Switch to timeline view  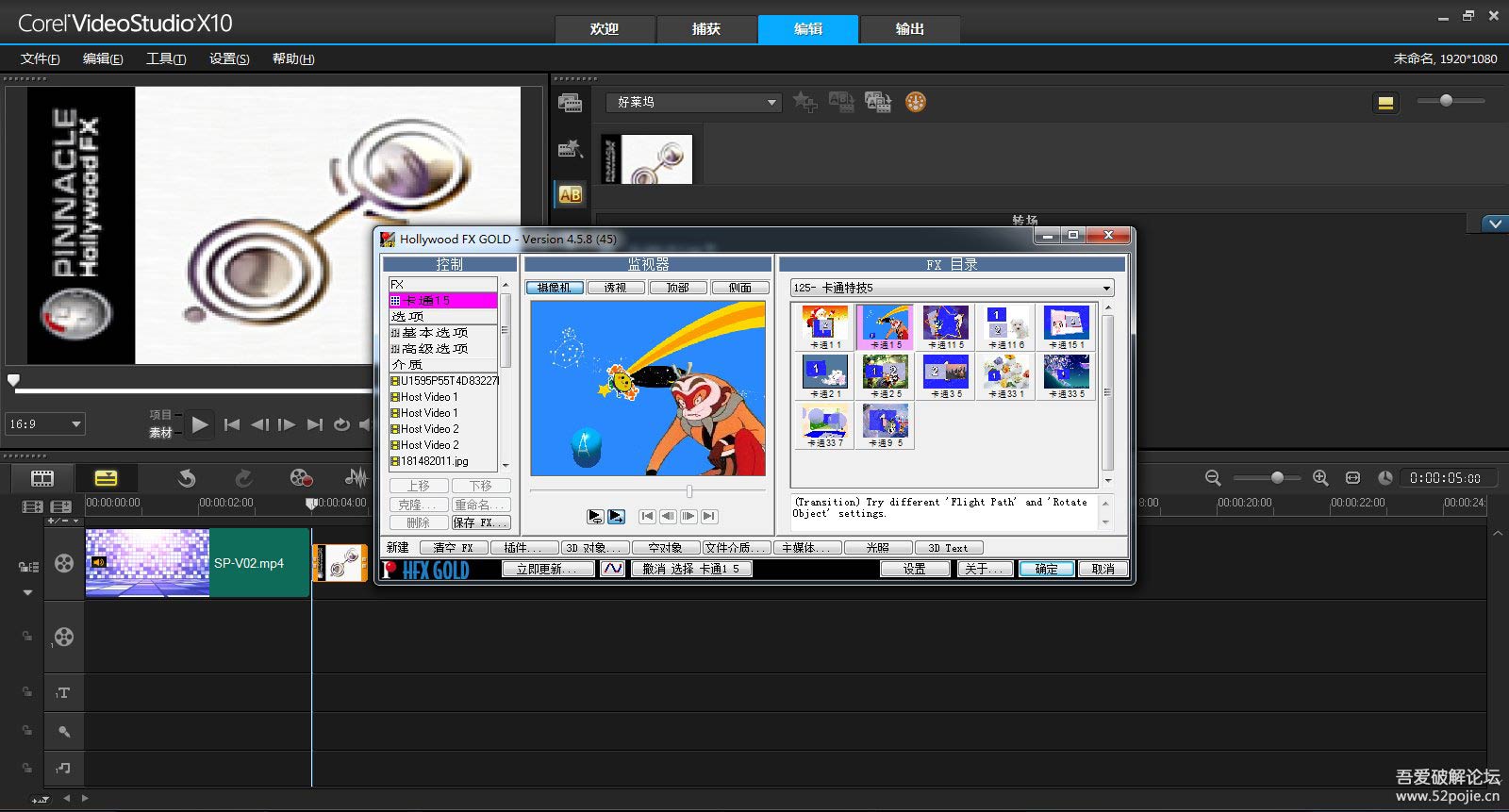pyautogui.click(x=106, y=478)
